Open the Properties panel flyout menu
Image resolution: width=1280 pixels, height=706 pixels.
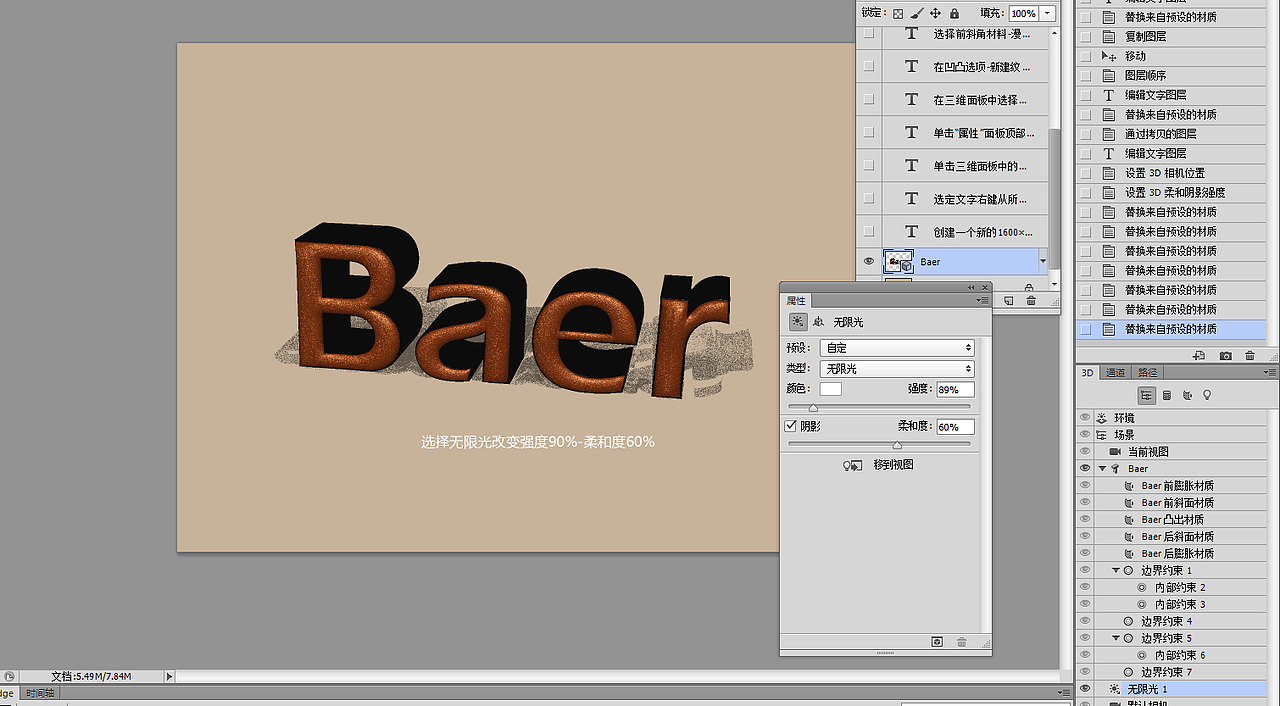click(x=983, y=301)
